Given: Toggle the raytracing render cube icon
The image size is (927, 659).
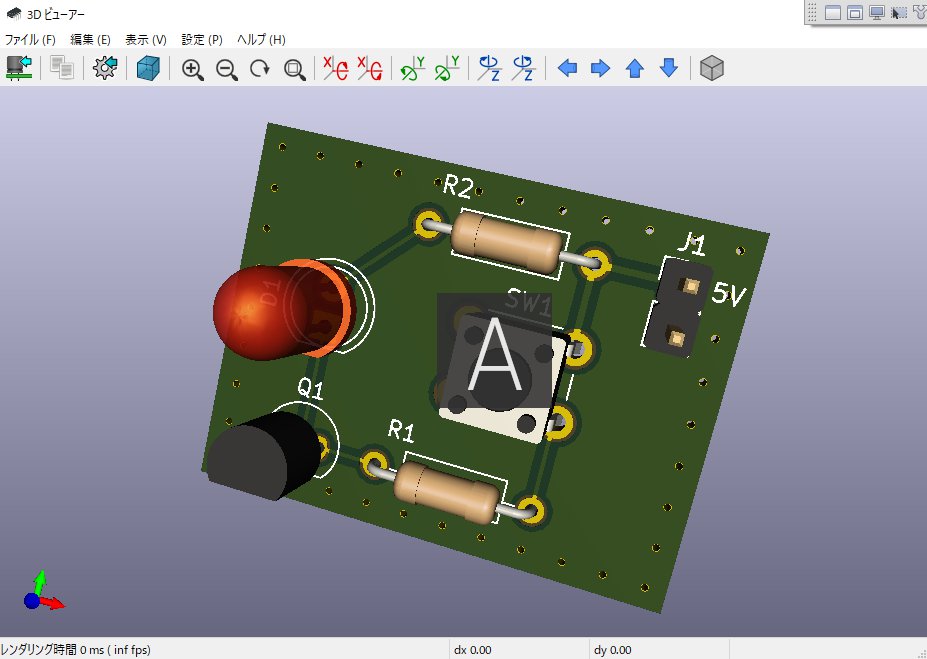Looking at the screenshot, I should tap(148, 68).
